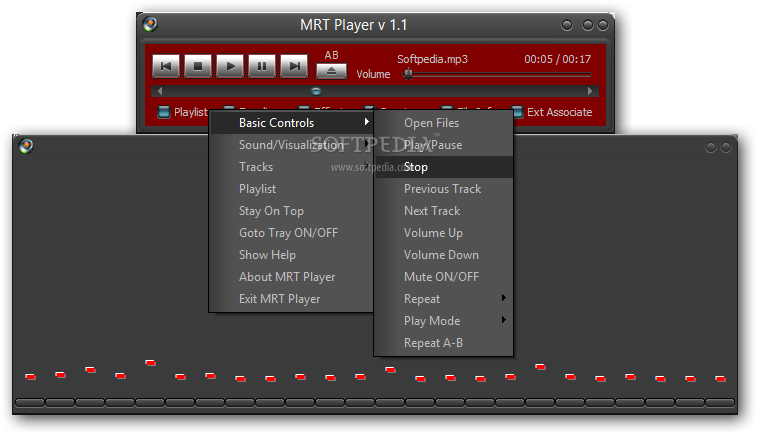Click the 00:05 / 00:17 time display
Image resolution: width=758 pixels, height=435 pixels.
click(557, 59)
